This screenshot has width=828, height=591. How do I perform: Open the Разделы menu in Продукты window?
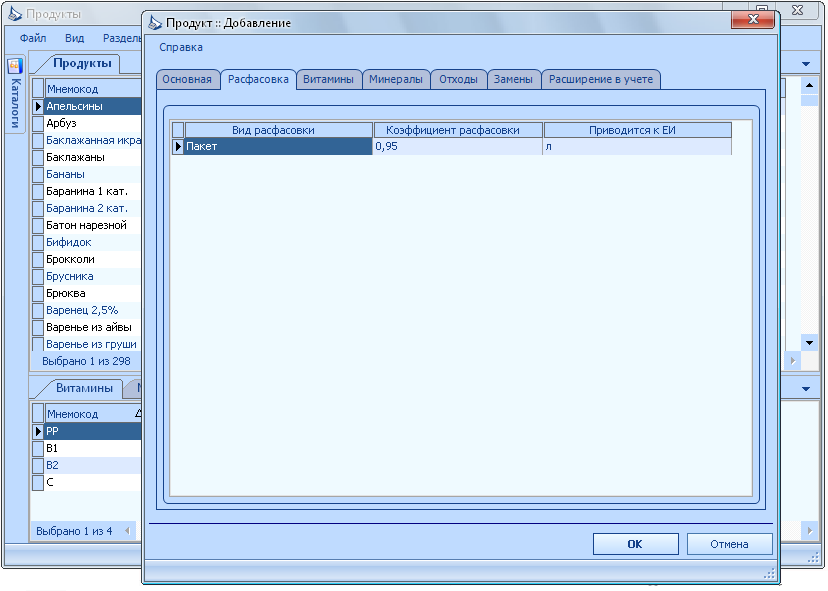tap(121, 38)
